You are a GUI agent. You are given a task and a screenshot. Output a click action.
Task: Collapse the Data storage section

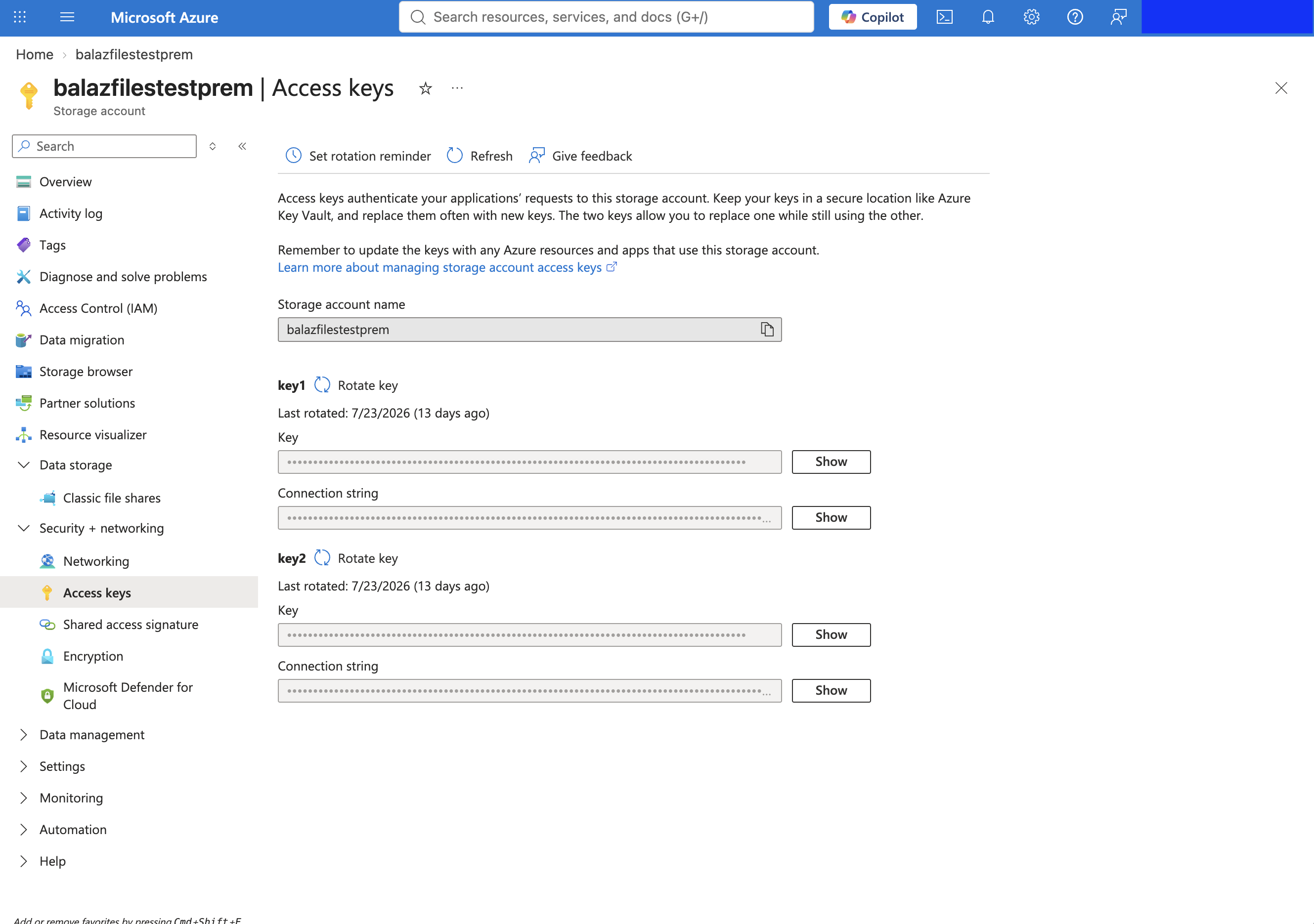click(23, 465)
